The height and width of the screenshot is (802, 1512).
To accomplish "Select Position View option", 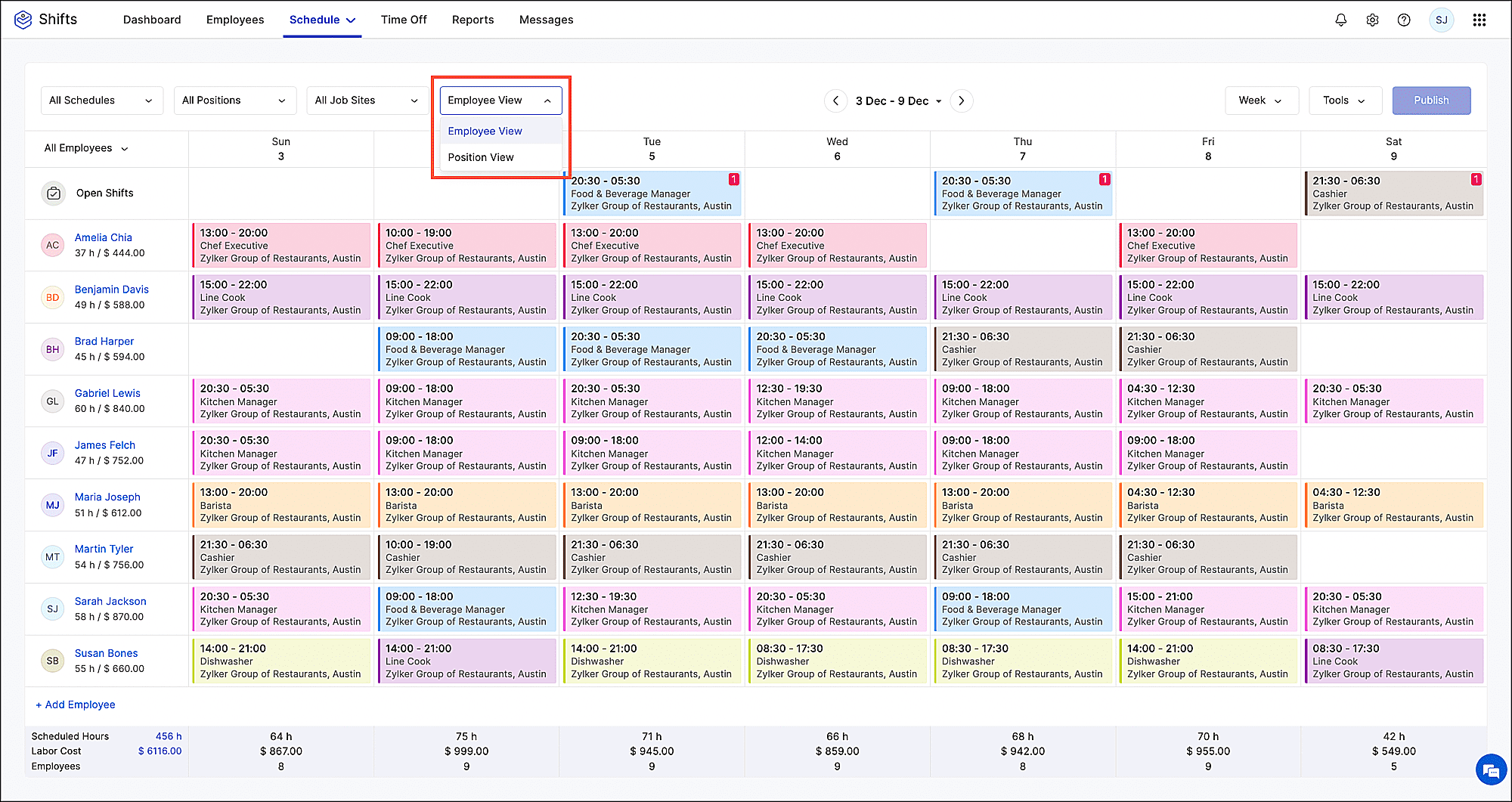I will click(x=500, y=157).
